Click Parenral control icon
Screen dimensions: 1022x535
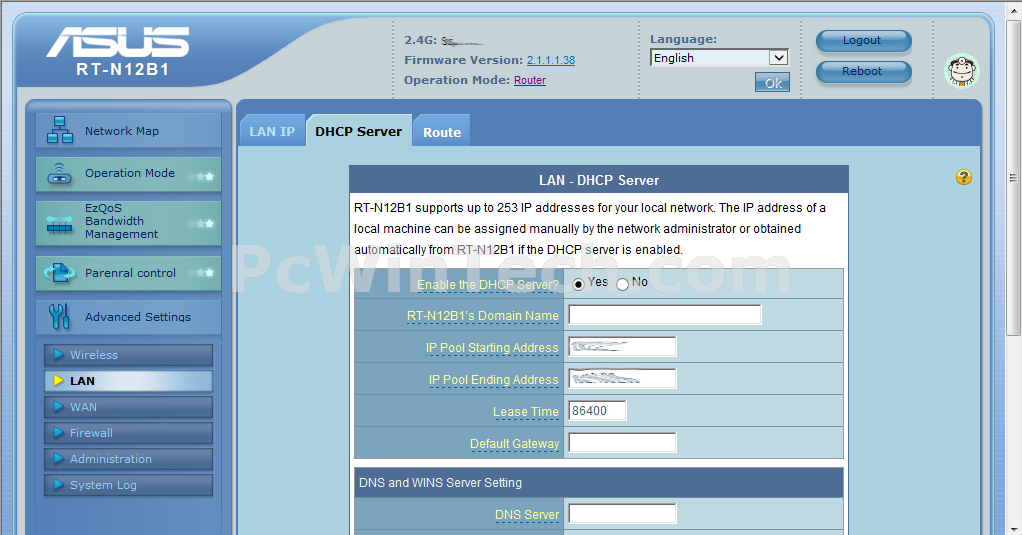point(59,272)
